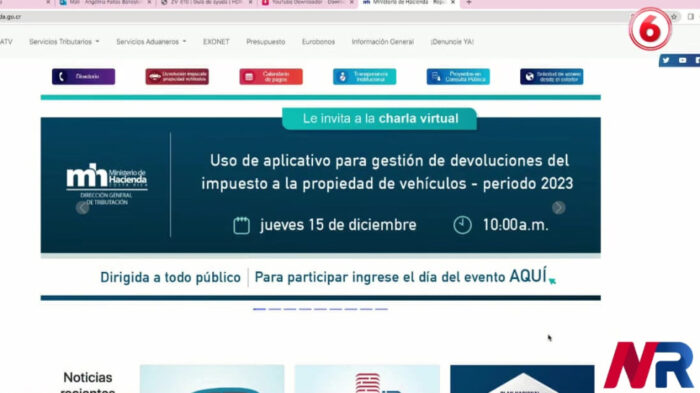Open the Twitter social icon
The height and width of the screenshot is (393, 700).
pos(666,60)
